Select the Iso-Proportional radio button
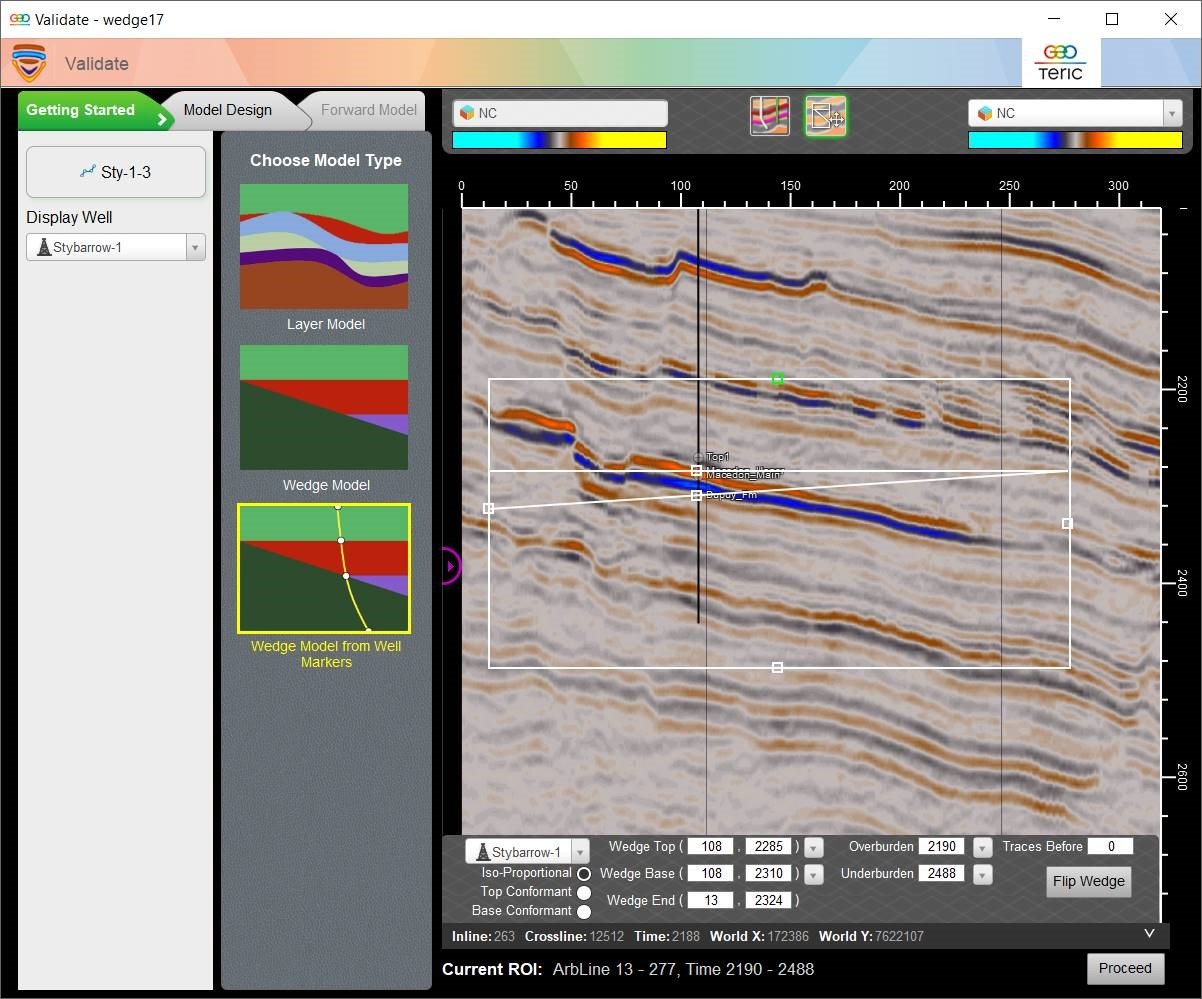 tap(584, 874)
